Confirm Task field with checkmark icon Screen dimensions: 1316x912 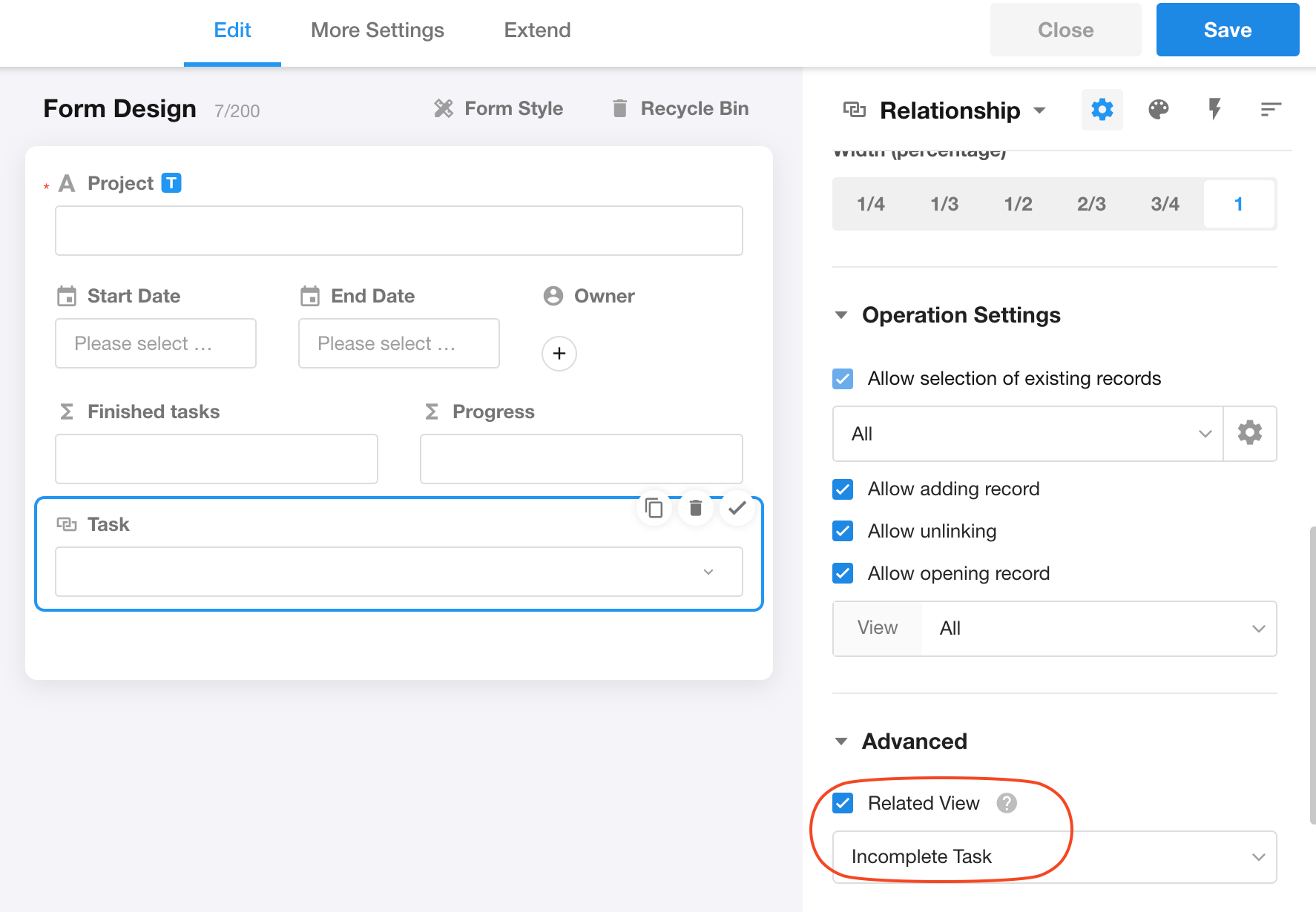point(737,508)
